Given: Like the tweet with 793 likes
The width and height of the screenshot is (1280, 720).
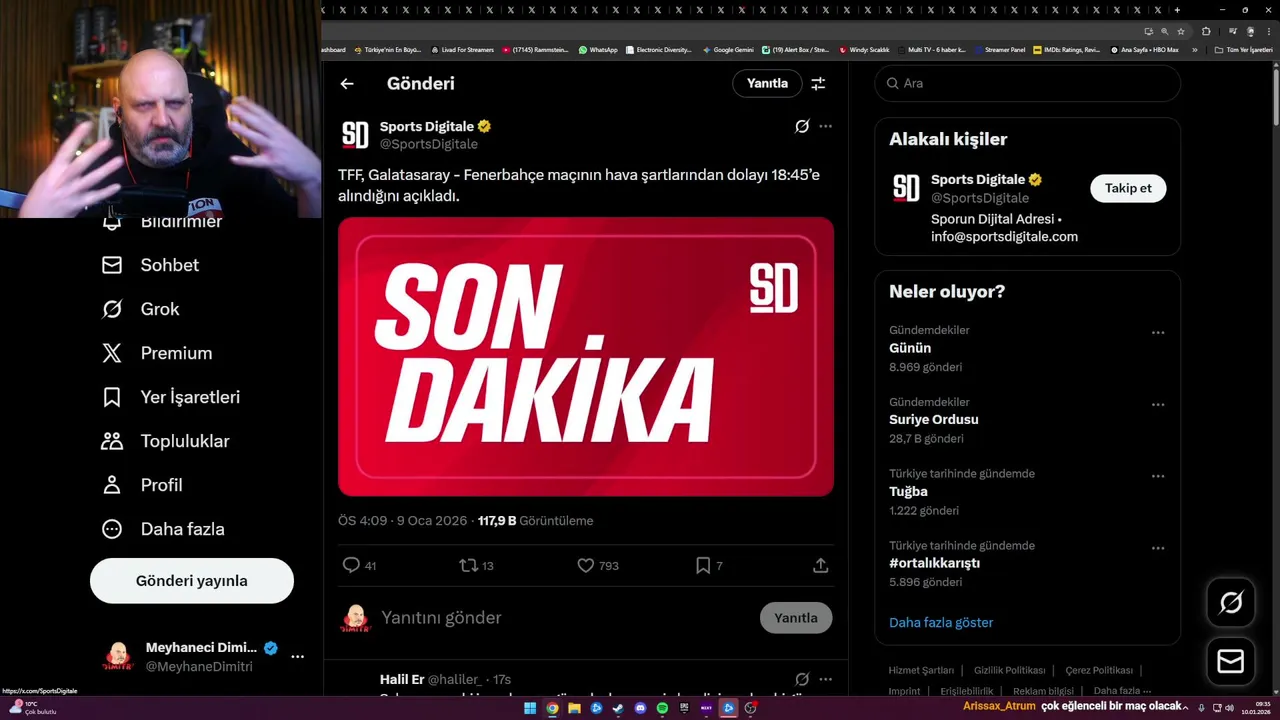Looking at the screenshot, I should [586, 565].
